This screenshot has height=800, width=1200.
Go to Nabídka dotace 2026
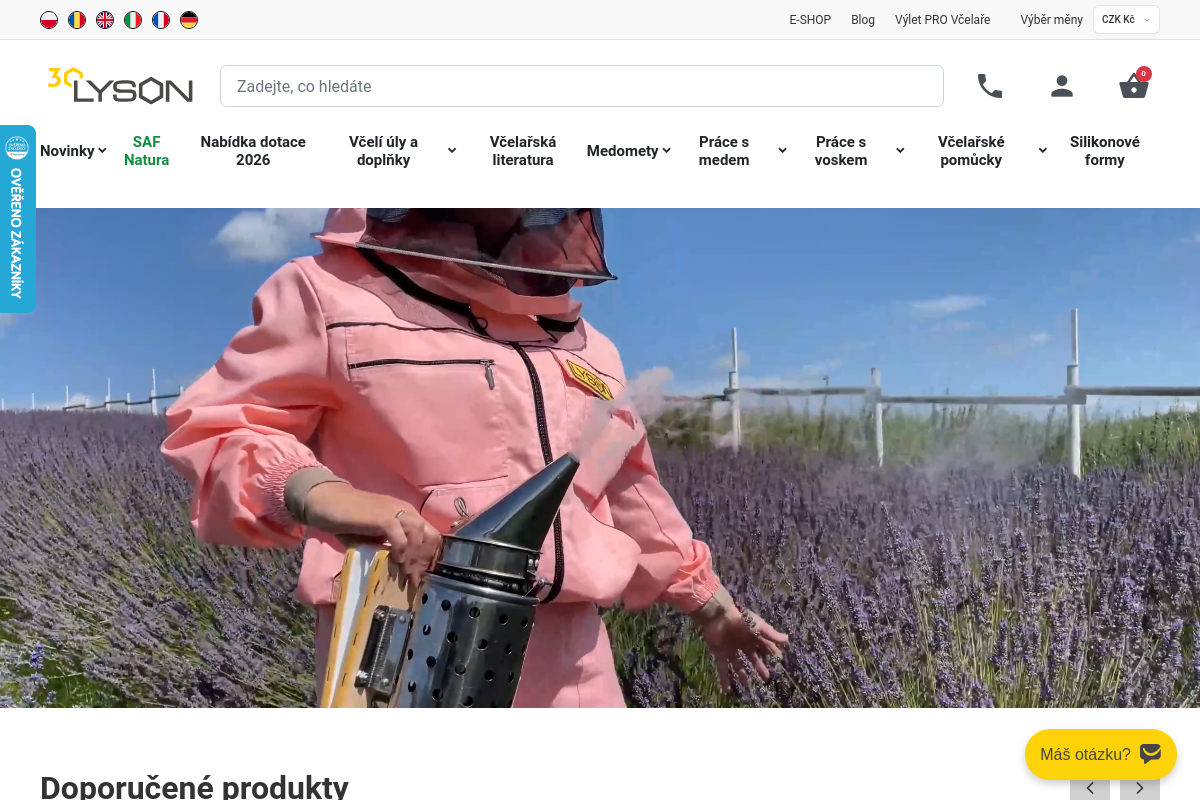(x=253, y=151)
